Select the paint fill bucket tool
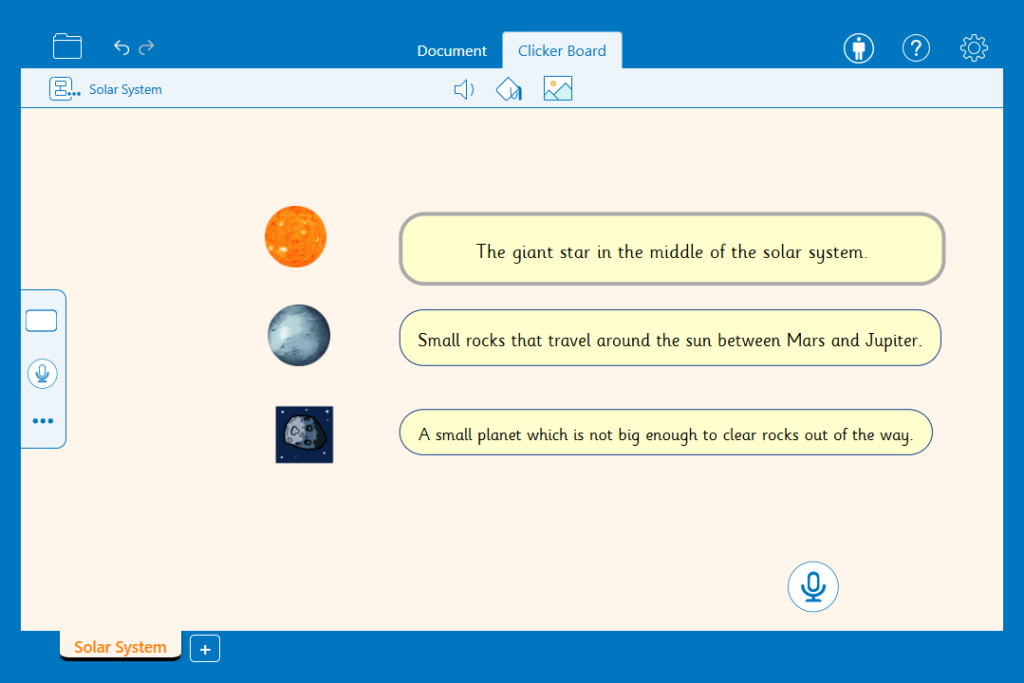 [x=509, y=89]
